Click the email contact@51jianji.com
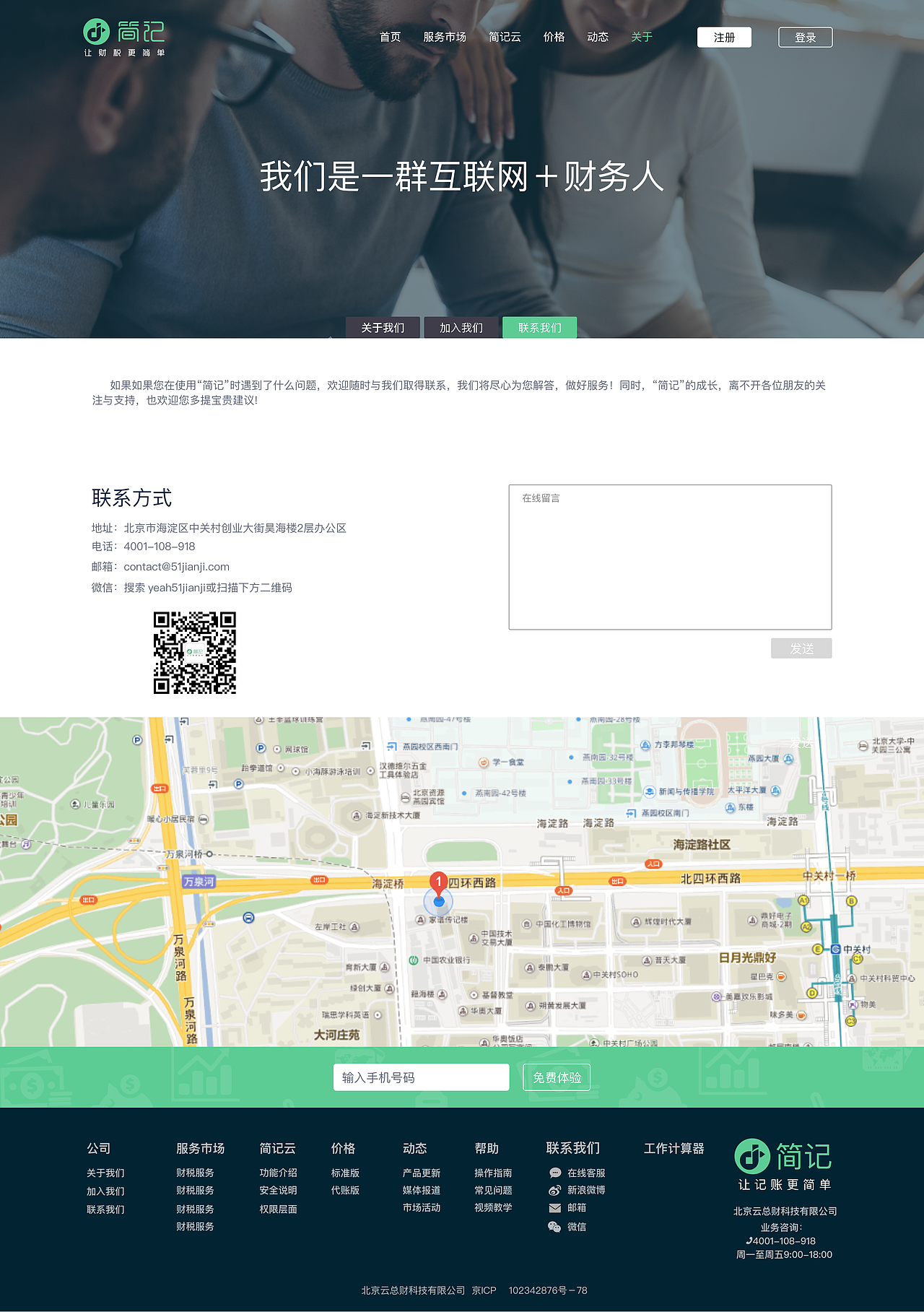The image size is (924, 1312). 176,567
